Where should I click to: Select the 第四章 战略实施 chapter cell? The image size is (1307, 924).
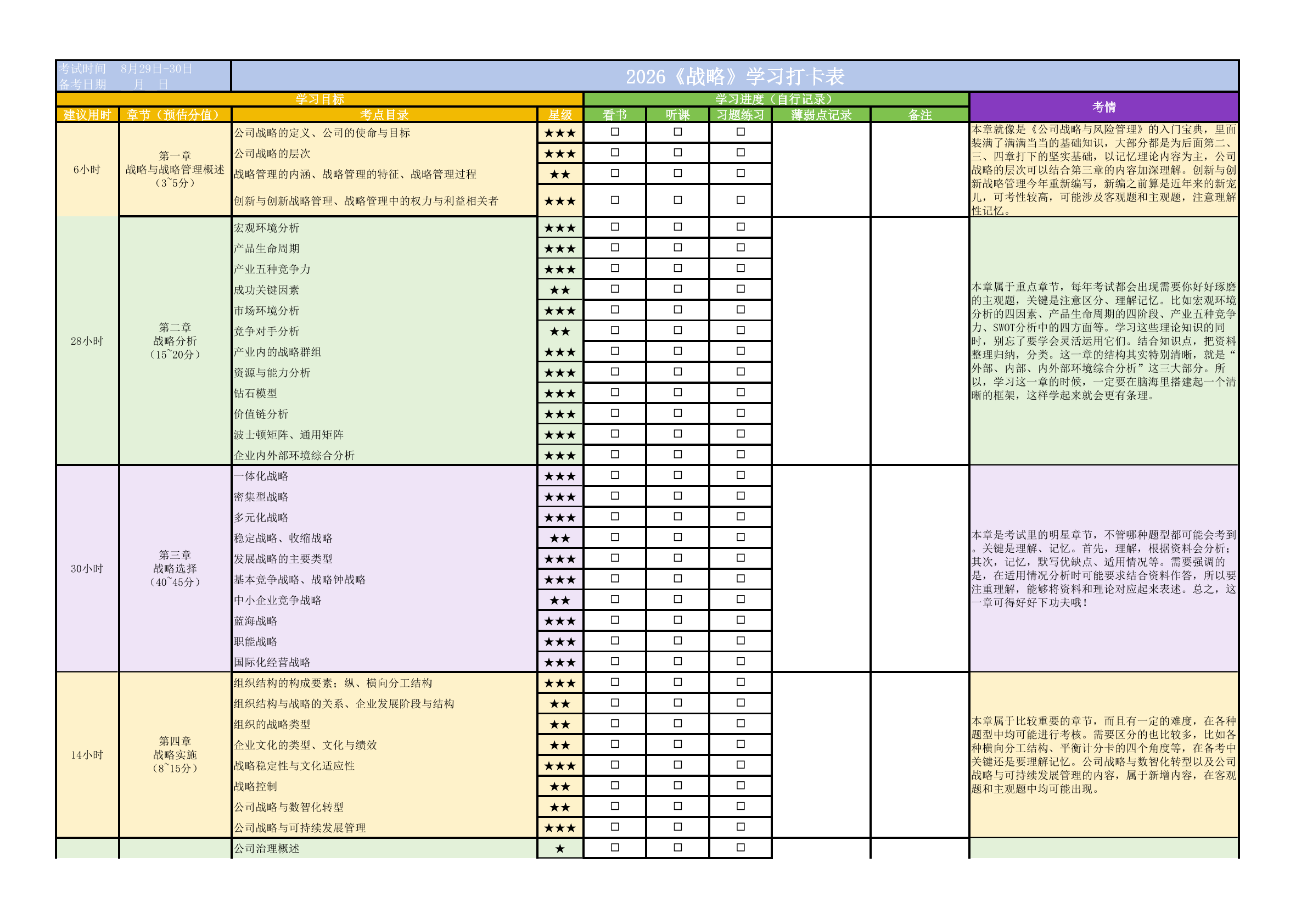[x=175, y=754]
